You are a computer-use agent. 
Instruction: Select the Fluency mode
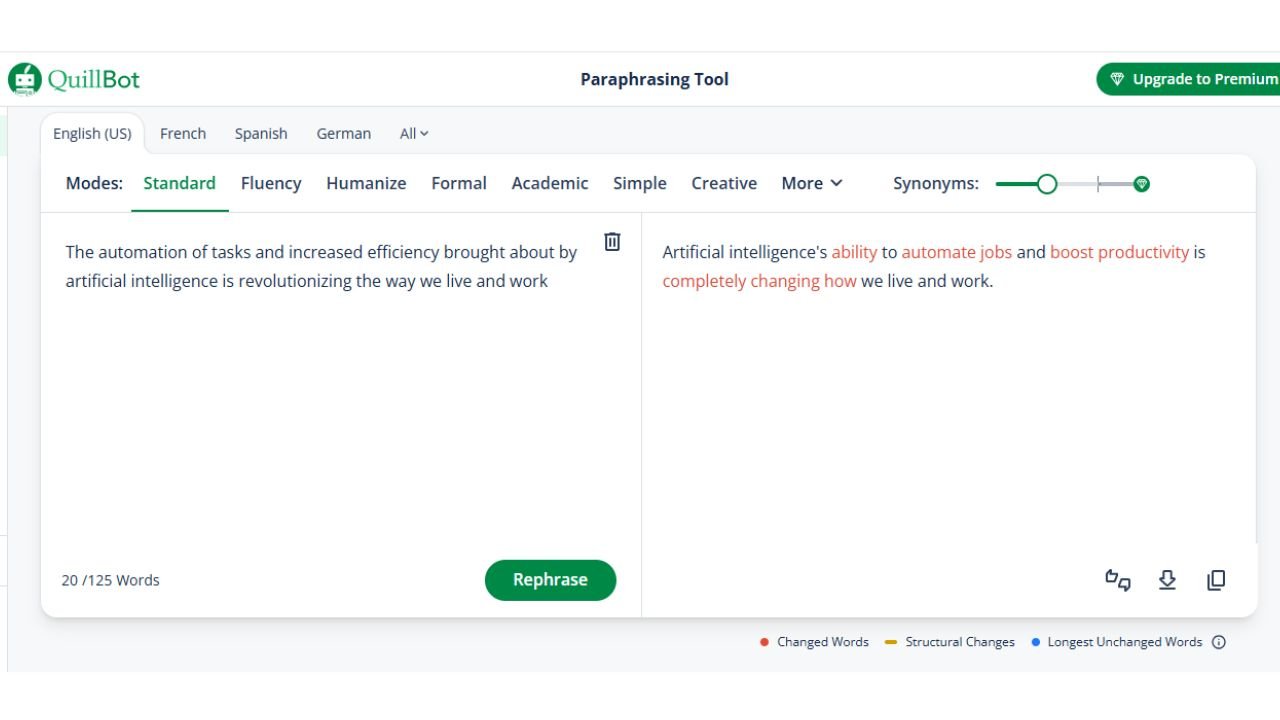click(271, 184)
